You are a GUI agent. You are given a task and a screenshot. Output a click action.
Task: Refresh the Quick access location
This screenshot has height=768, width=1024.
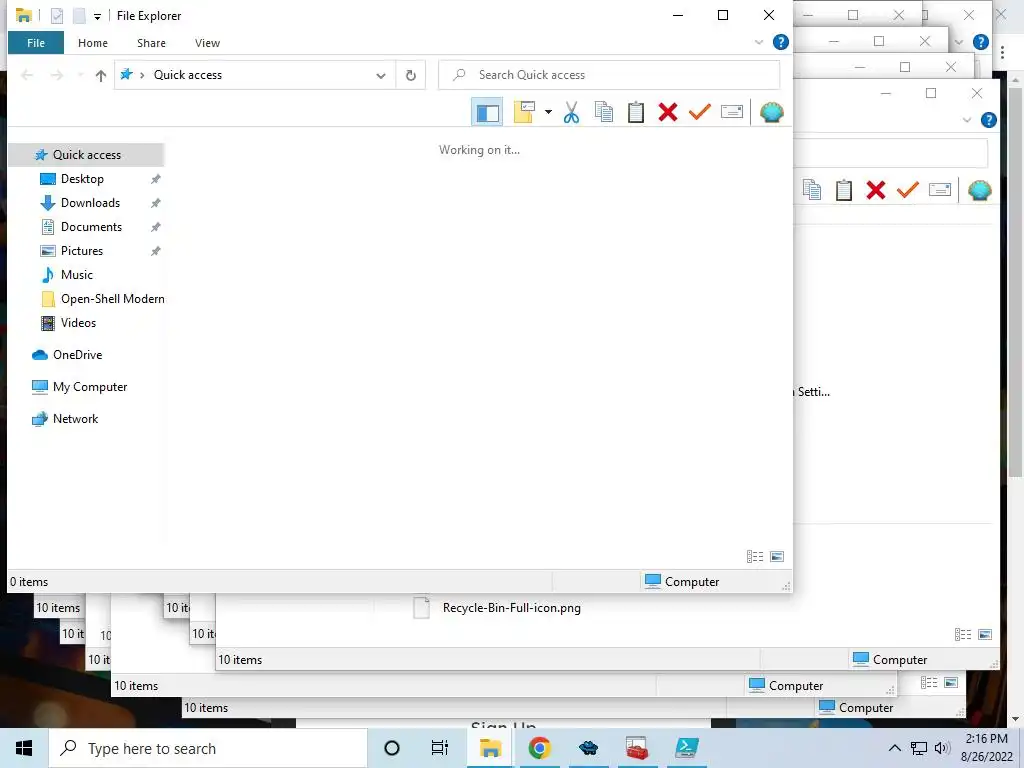[411, 75]
